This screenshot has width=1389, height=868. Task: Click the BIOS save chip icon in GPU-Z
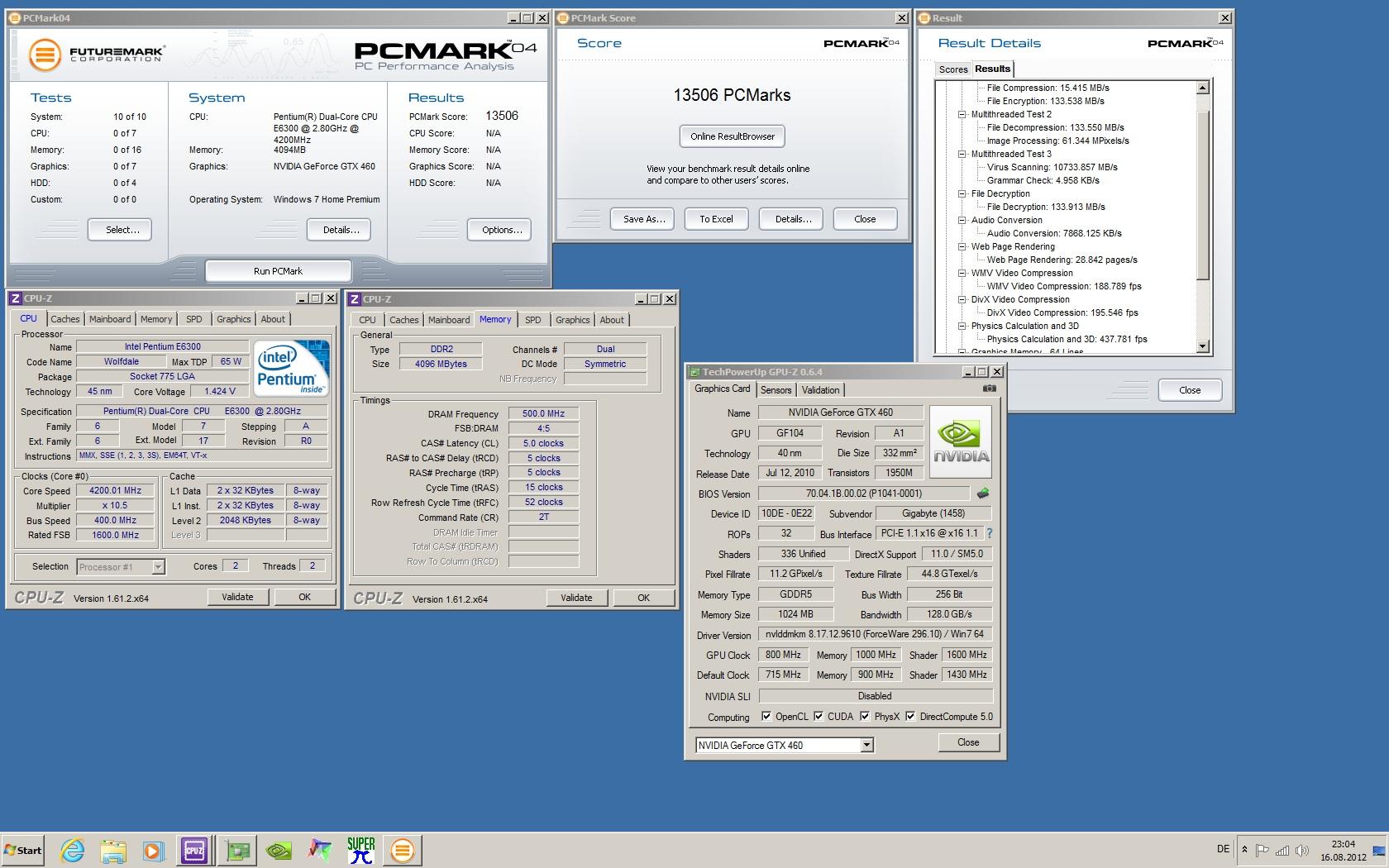[983, 494]
